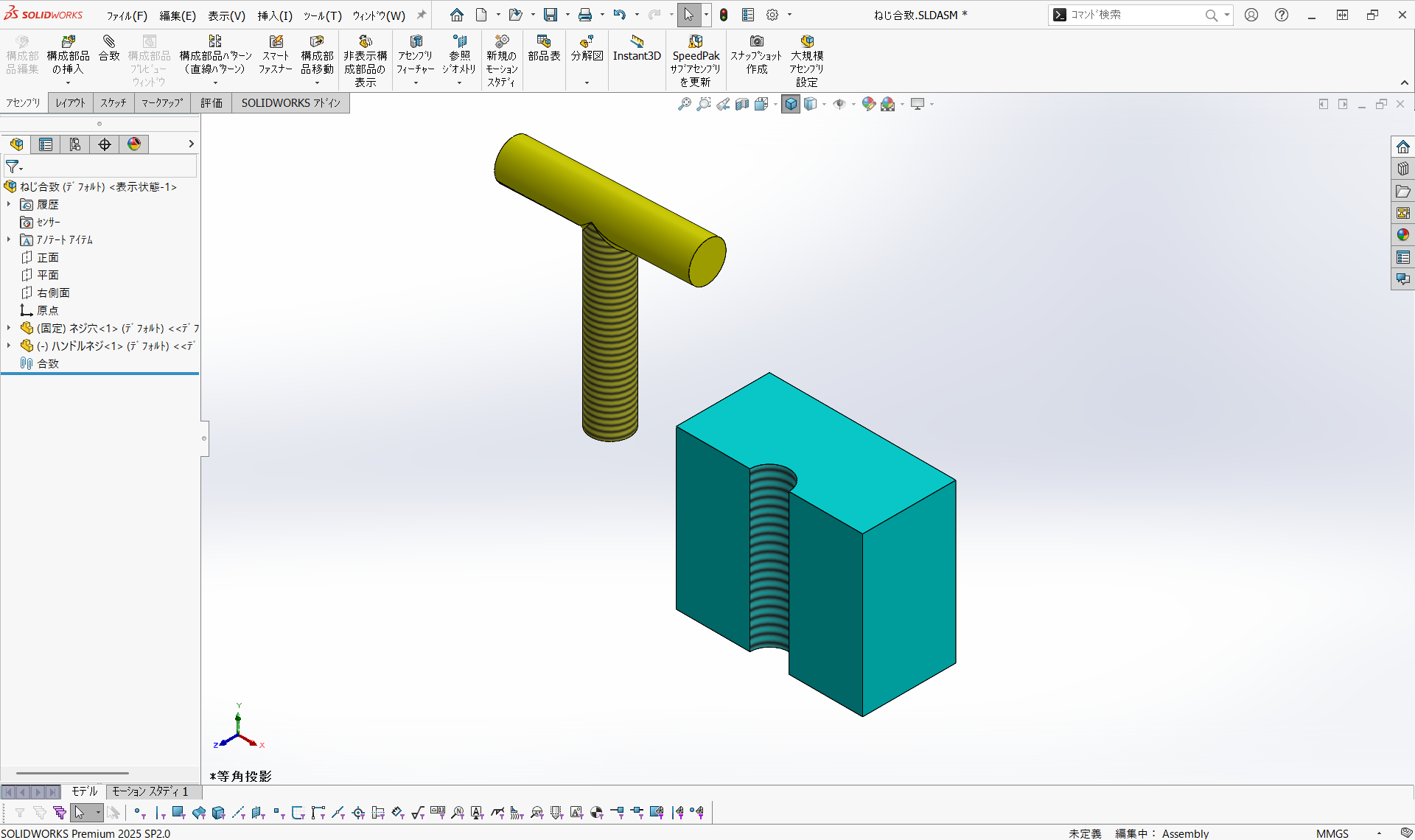Image resolution: width=1415 pixels, height=840 pixels.
Task: Click the Save icon in the title toolbar
Action: pos(551,15)
